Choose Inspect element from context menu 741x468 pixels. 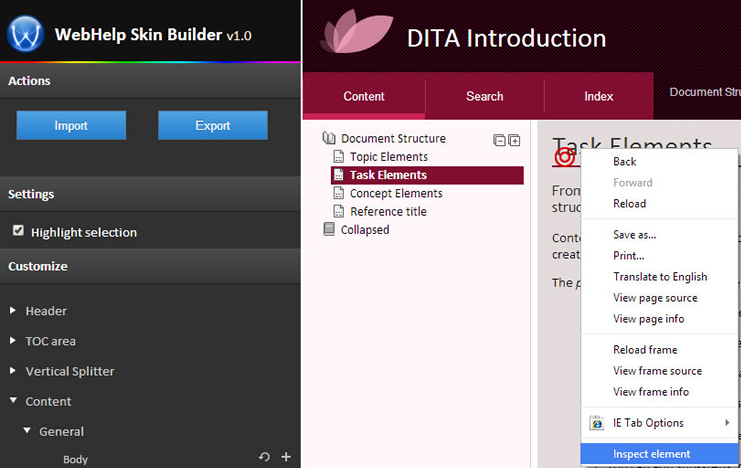tap(659, 454)
